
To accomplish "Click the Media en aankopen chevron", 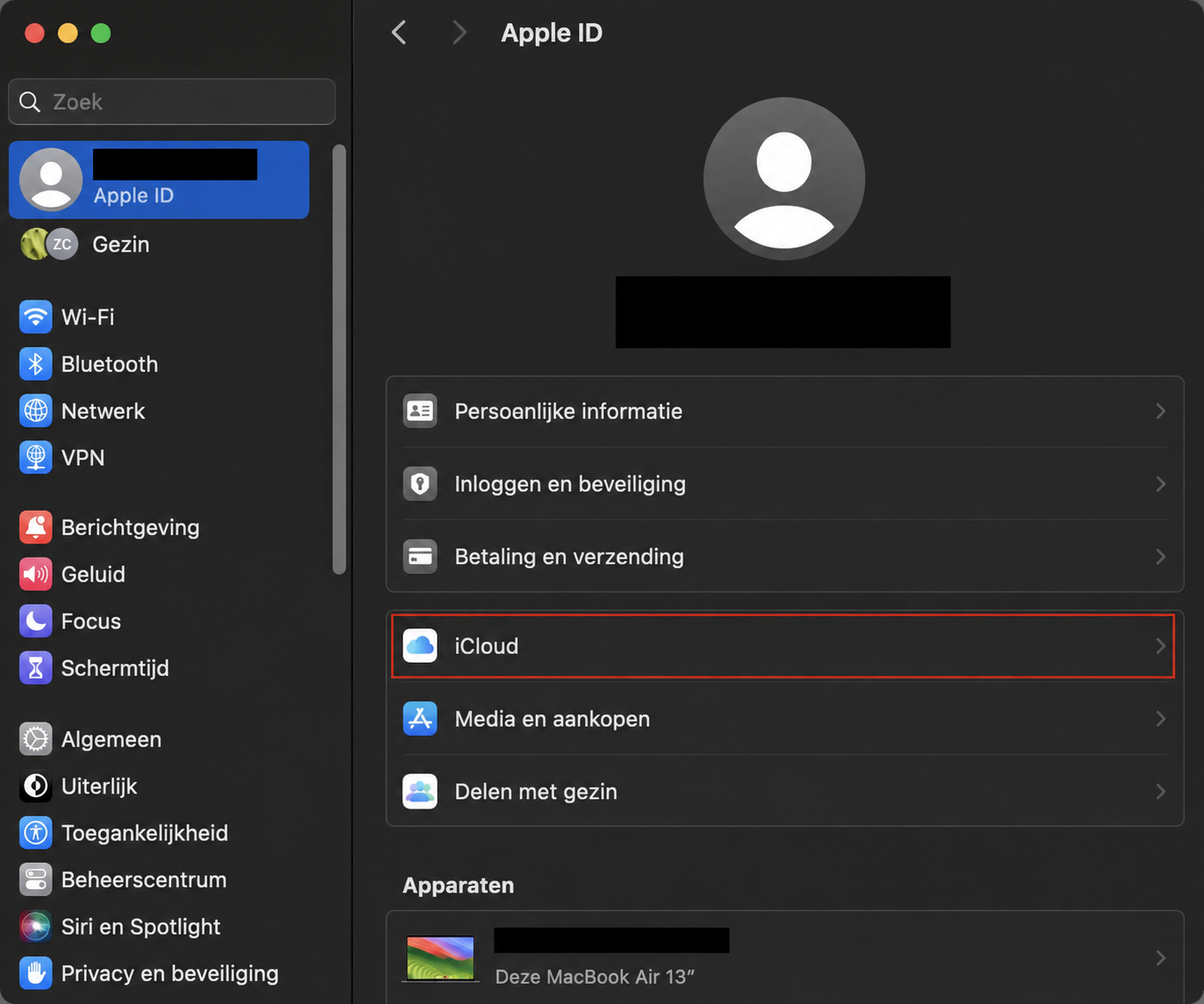I will 1160,719.
